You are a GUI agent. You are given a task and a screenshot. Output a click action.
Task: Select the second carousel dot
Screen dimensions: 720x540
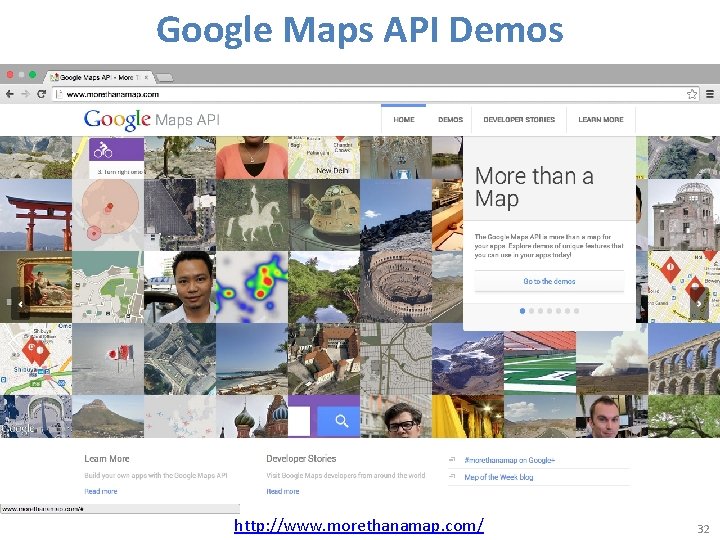pos(531,311)
